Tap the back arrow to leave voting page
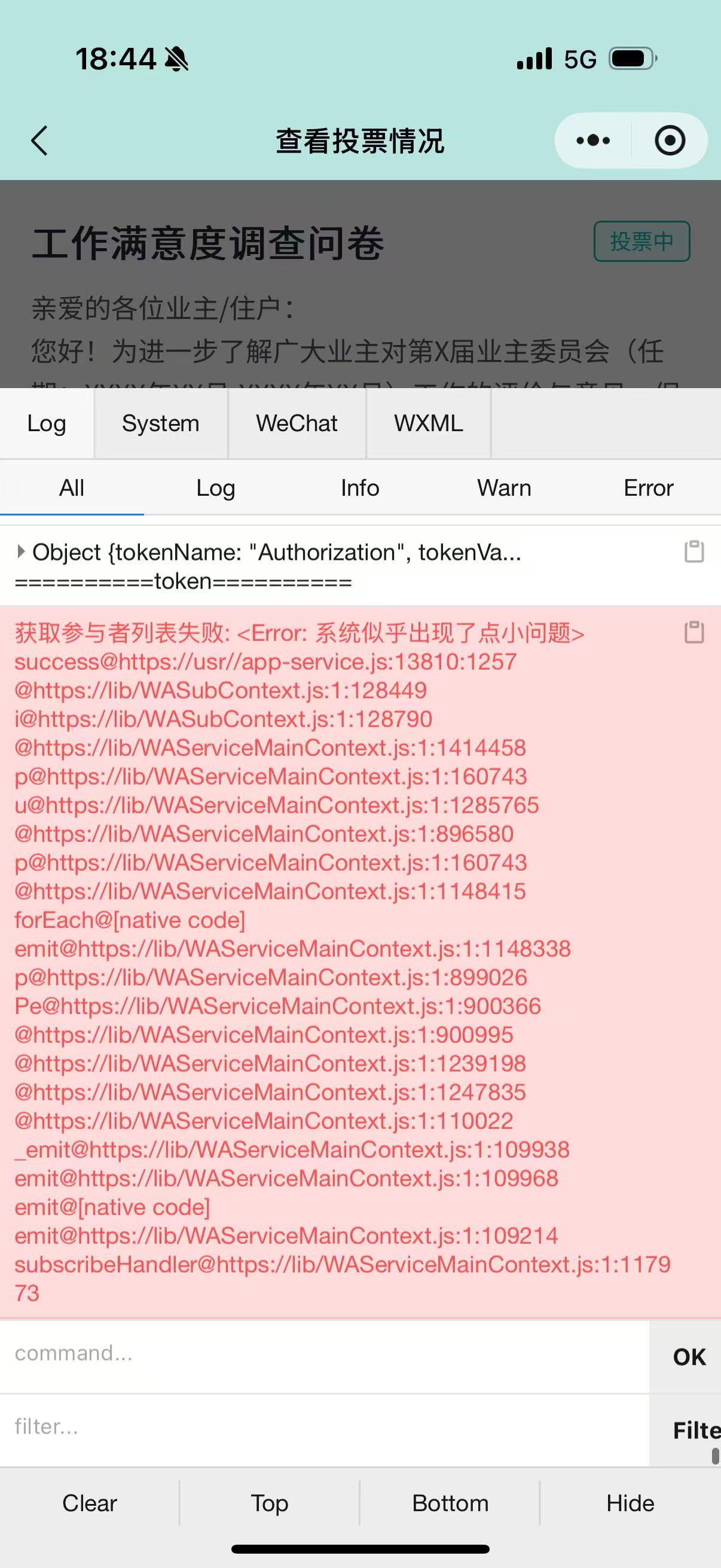 [39, 140]
